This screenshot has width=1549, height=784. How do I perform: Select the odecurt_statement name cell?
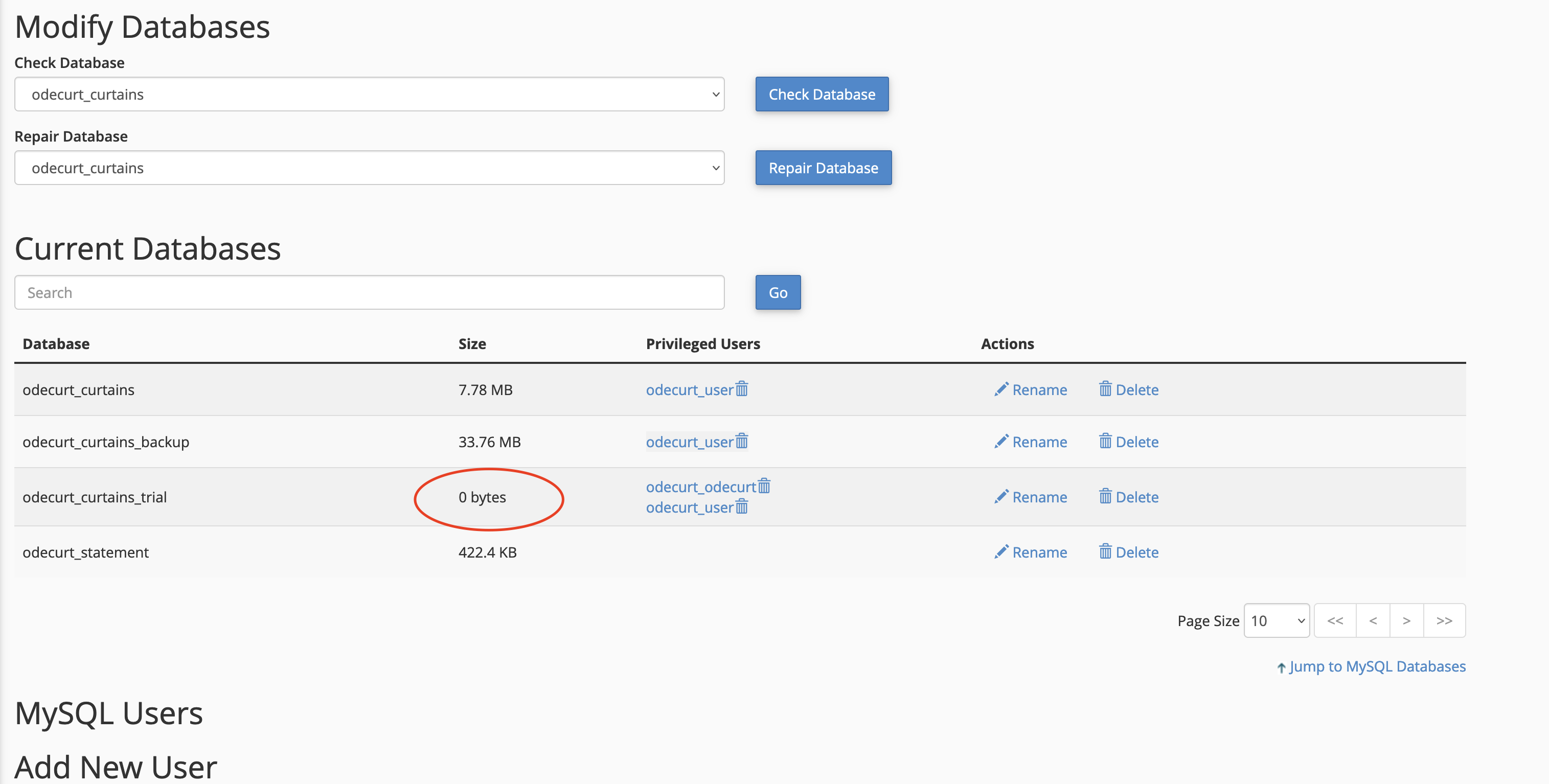[85, 552]
